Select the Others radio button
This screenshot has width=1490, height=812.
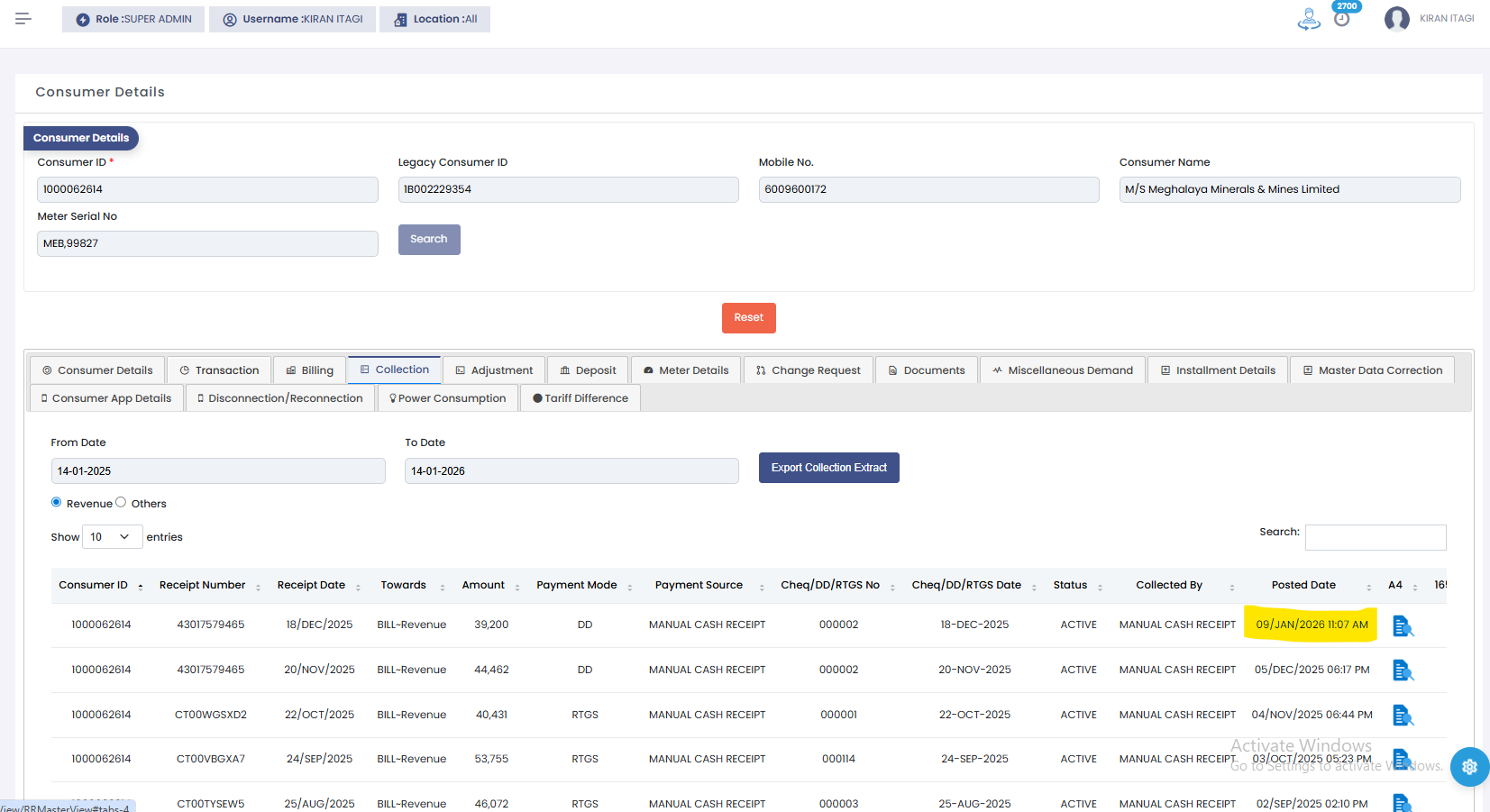pos(121,502)
